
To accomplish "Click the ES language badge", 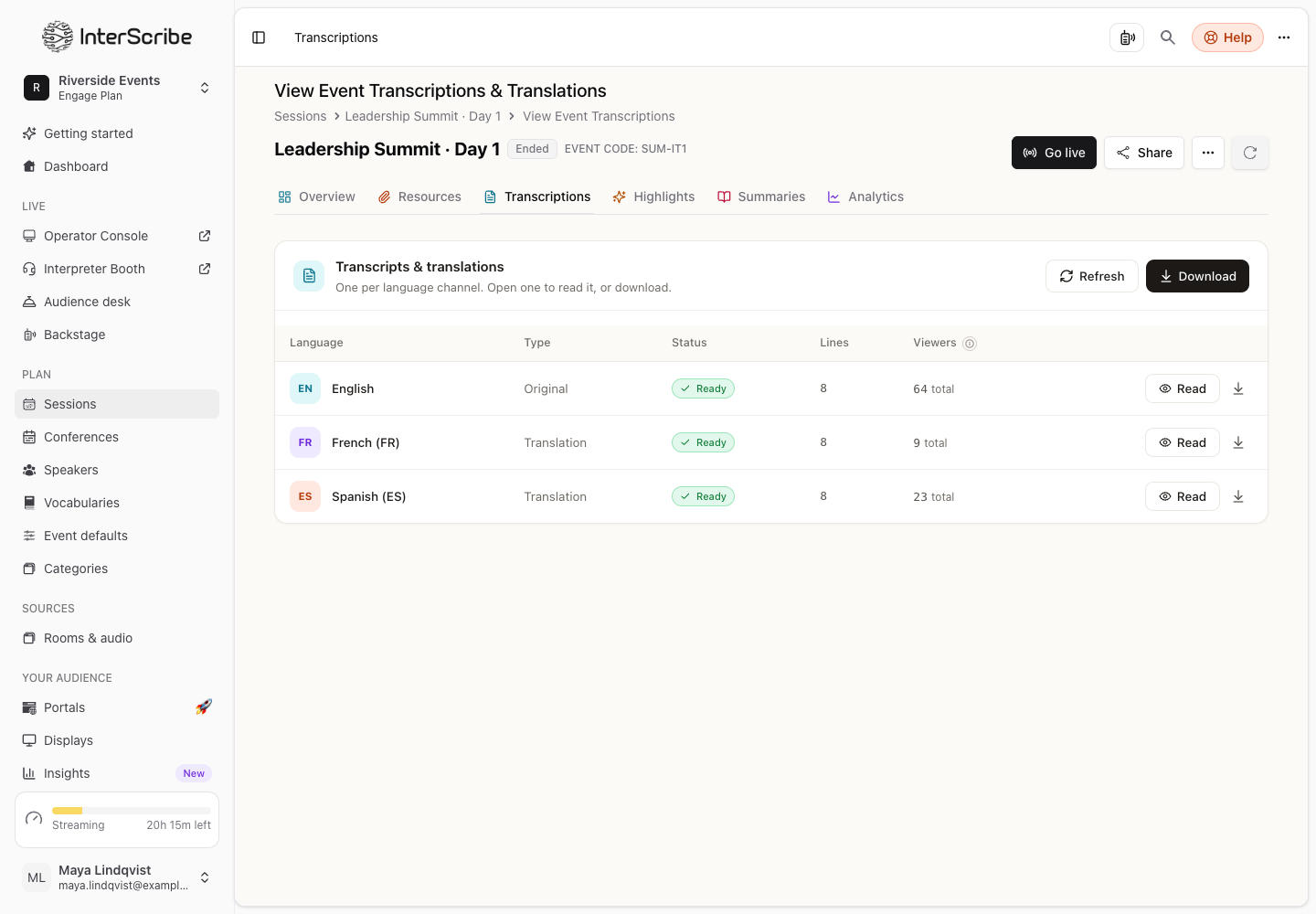I will pos(305,496).
